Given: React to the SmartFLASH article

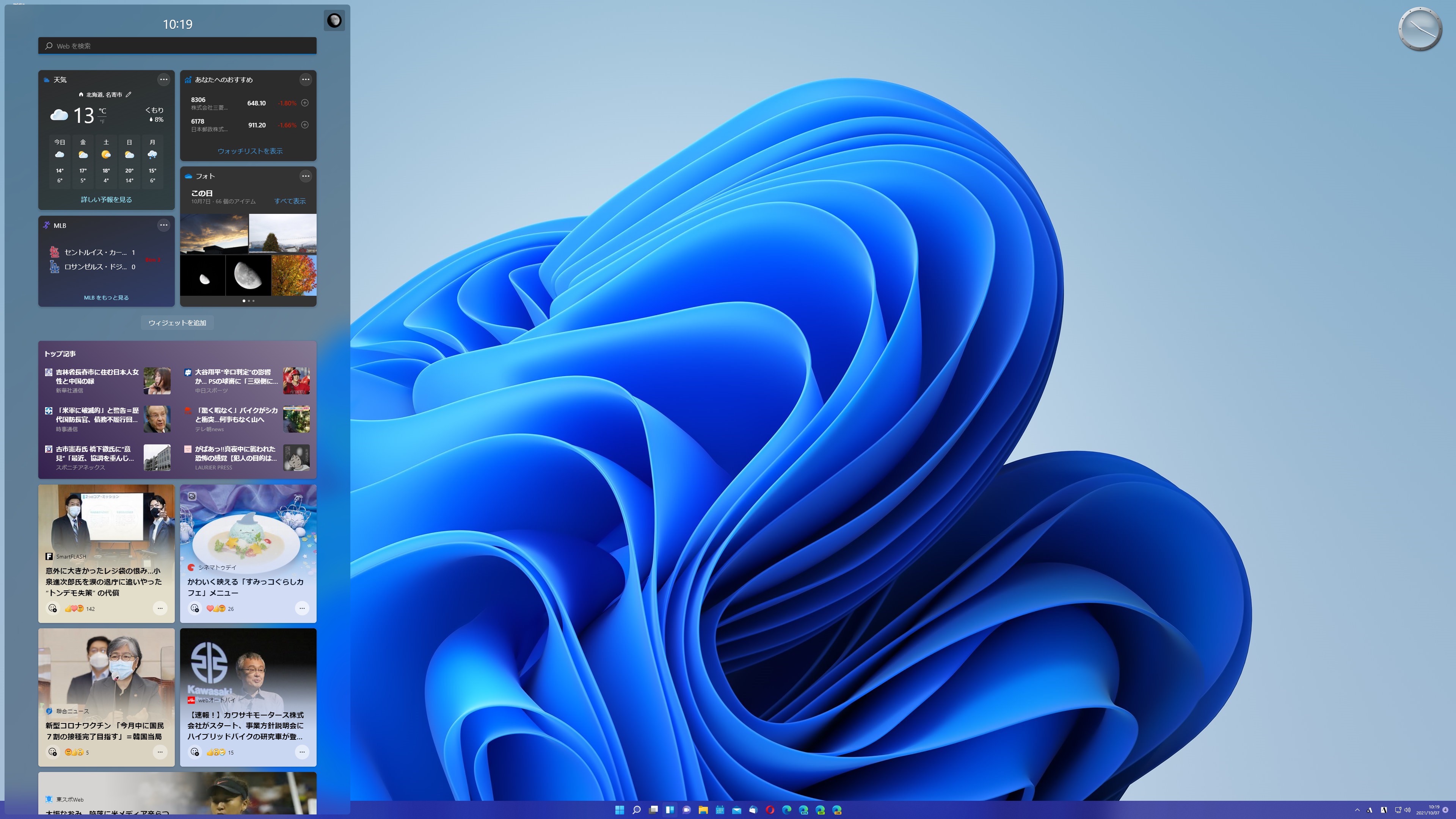Looking at the screenshot, I should pos(53,609).
